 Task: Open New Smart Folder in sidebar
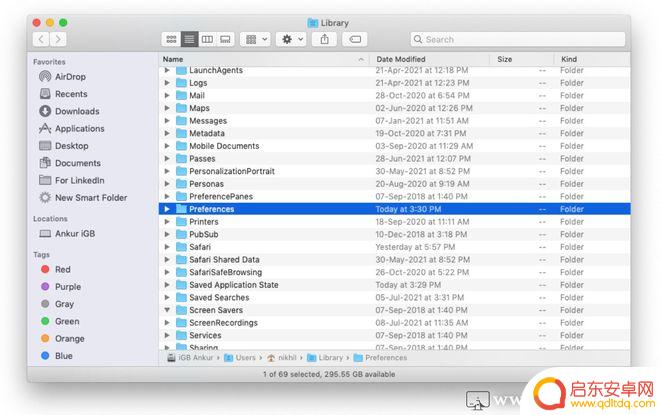coord(83,197)
